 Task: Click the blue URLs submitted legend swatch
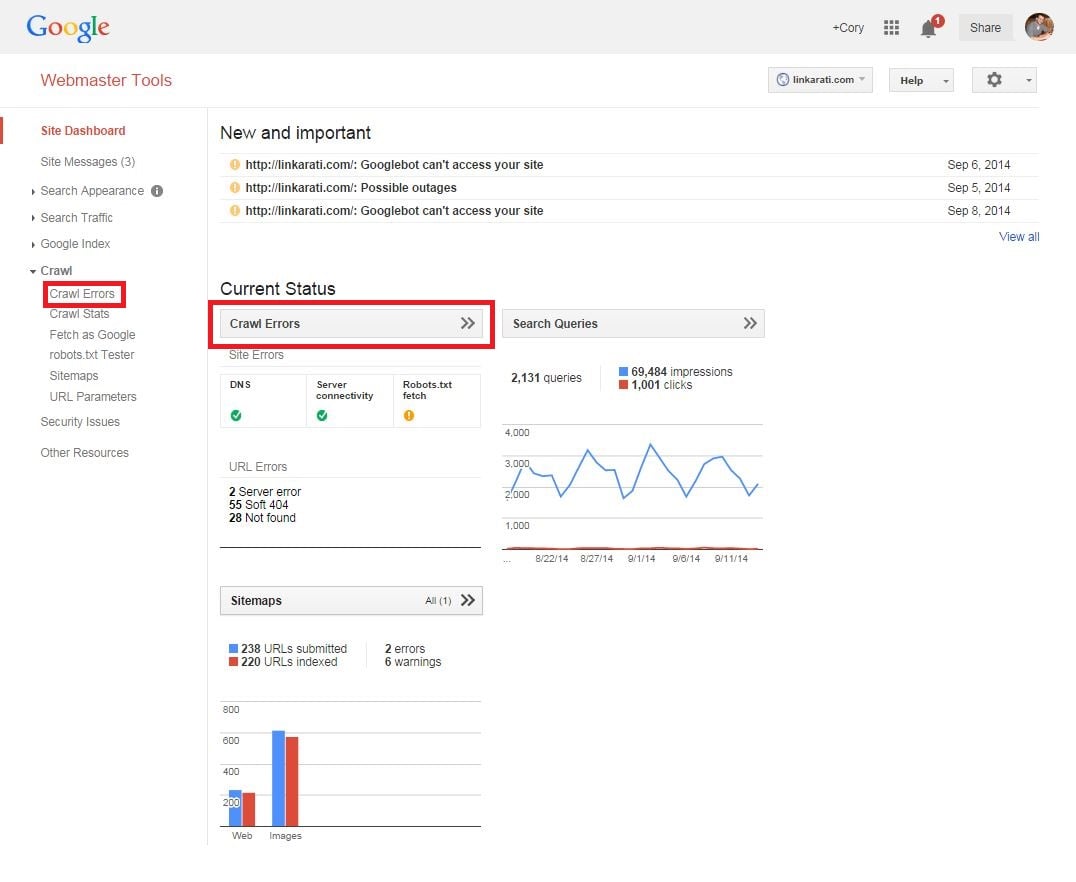tap(234, 649)
